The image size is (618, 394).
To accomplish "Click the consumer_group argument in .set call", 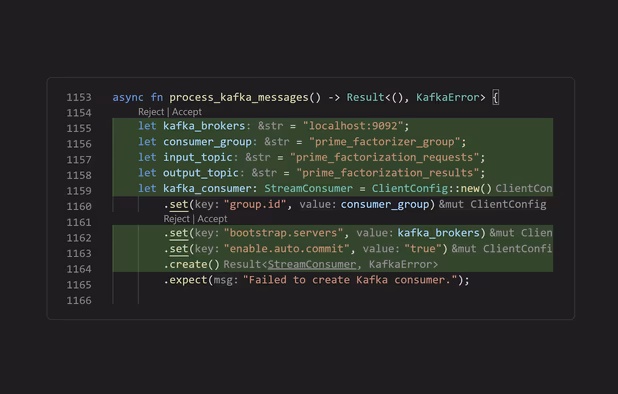I will click(385, 204).
